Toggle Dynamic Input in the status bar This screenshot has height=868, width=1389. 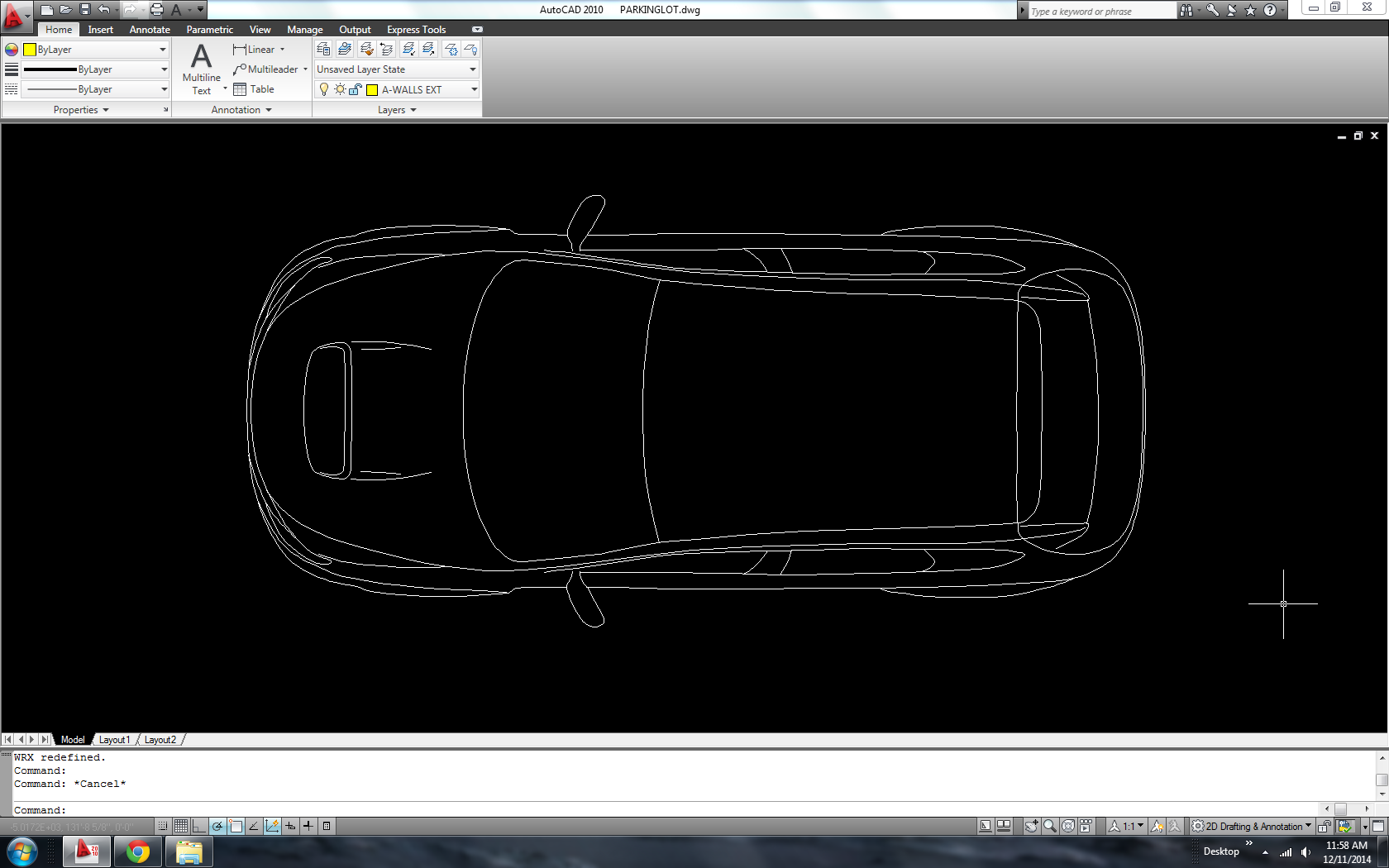[290, 826]
